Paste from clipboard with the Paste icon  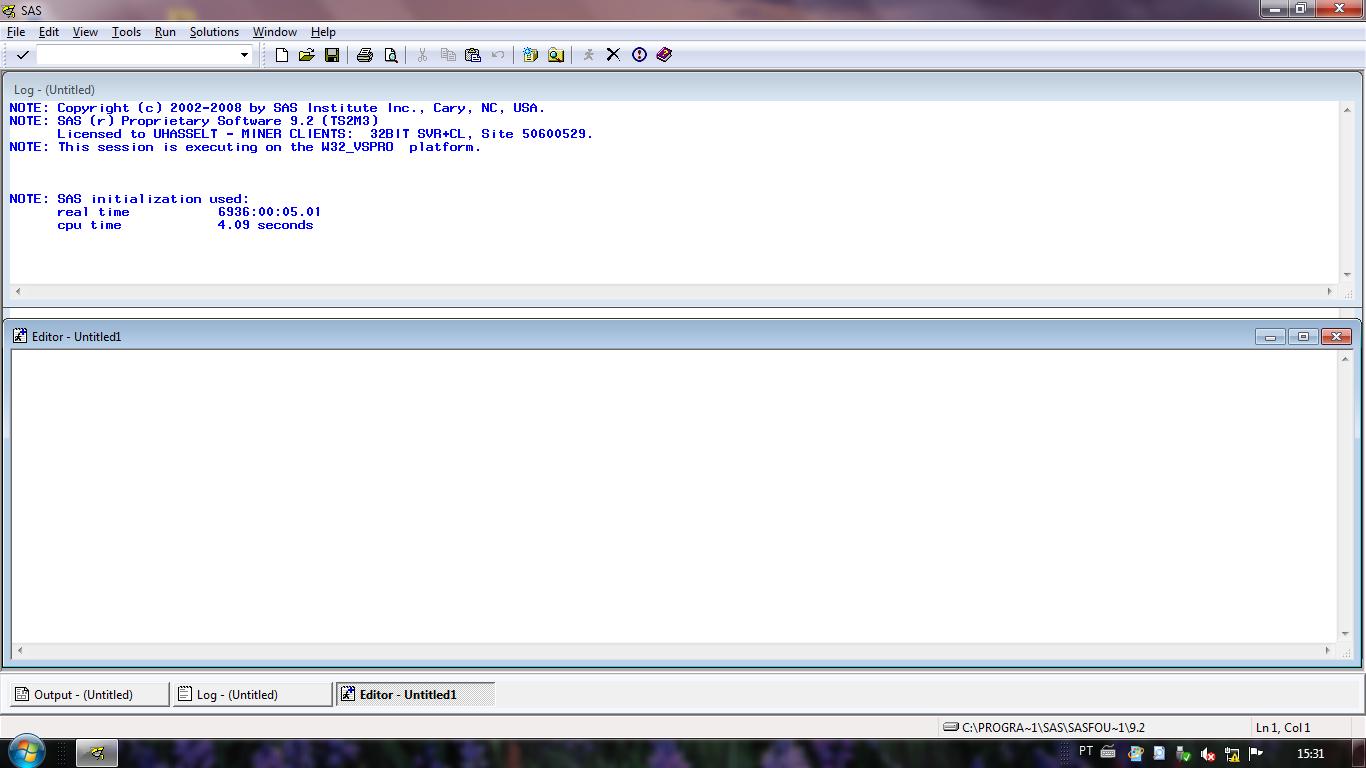point(473,55)
